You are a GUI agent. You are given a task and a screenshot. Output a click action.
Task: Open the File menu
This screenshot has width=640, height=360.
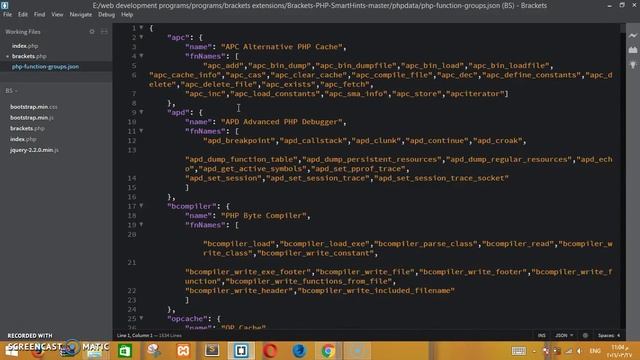pos(7,14)
